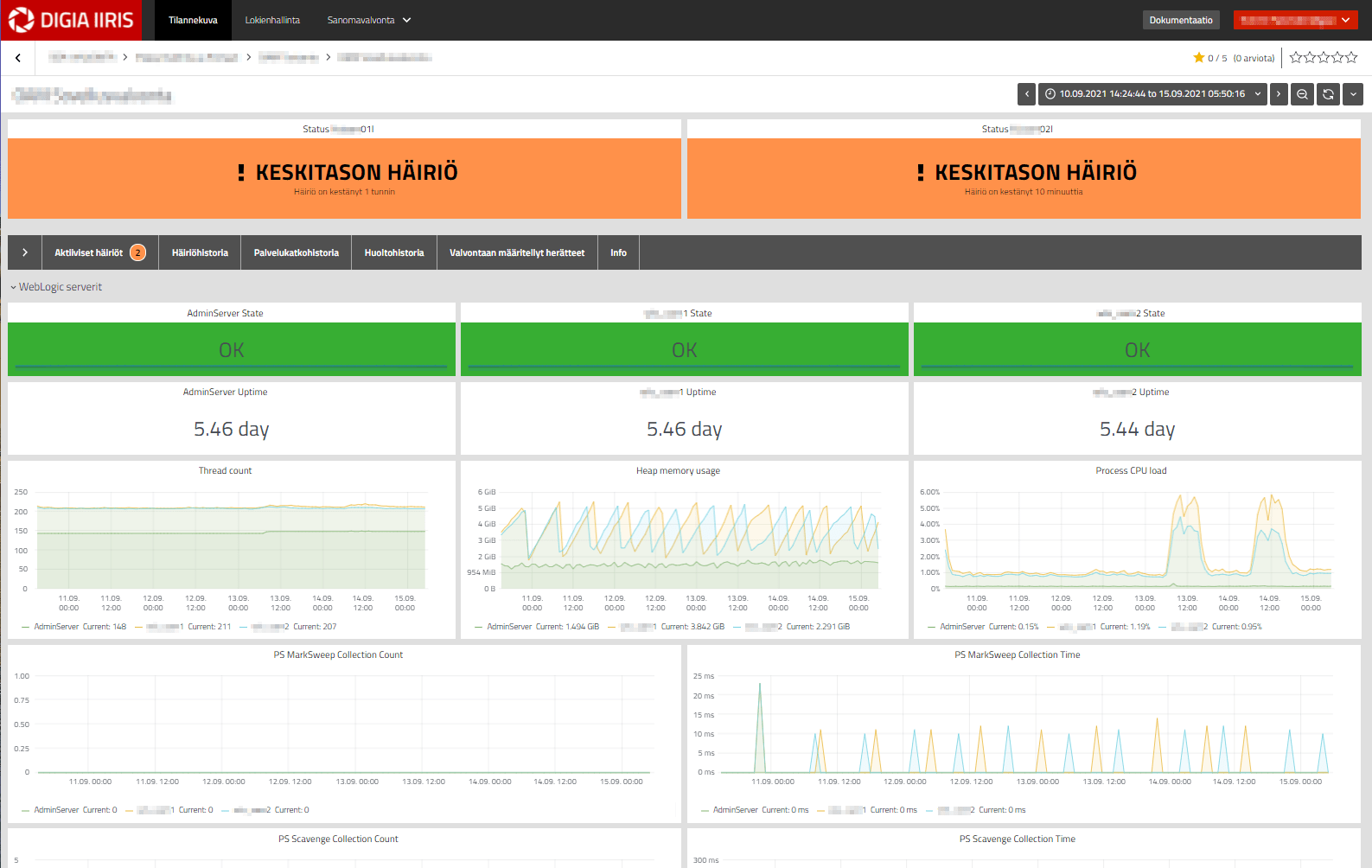Click the 5.44 day uptime value
This screenshot has width=1372, height=868.
[1137, 429]
